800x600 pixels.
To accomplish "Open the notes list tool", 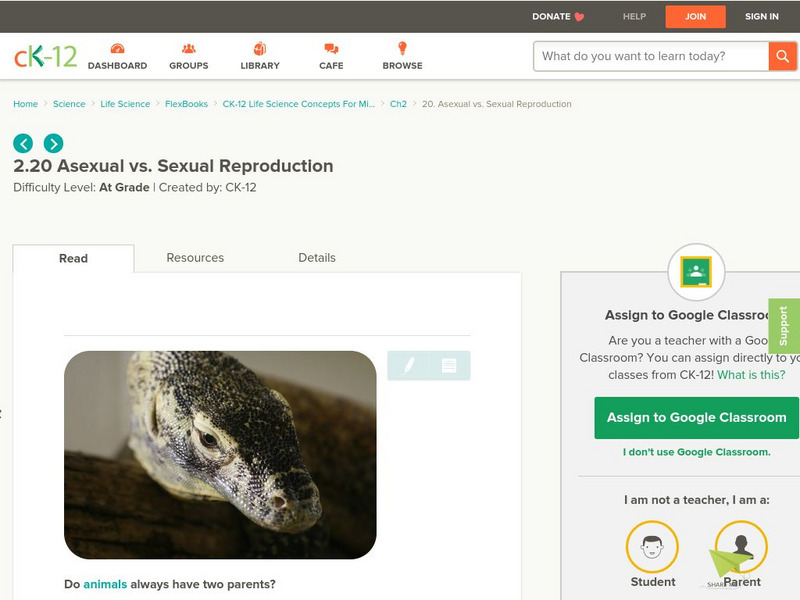I will (x=449, y=366).
